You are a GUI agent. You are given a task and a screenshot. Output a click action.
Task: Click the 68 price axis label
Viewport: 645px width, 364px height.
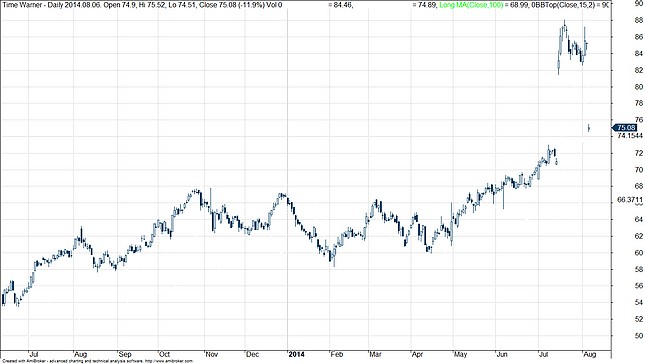coord(638,186)
